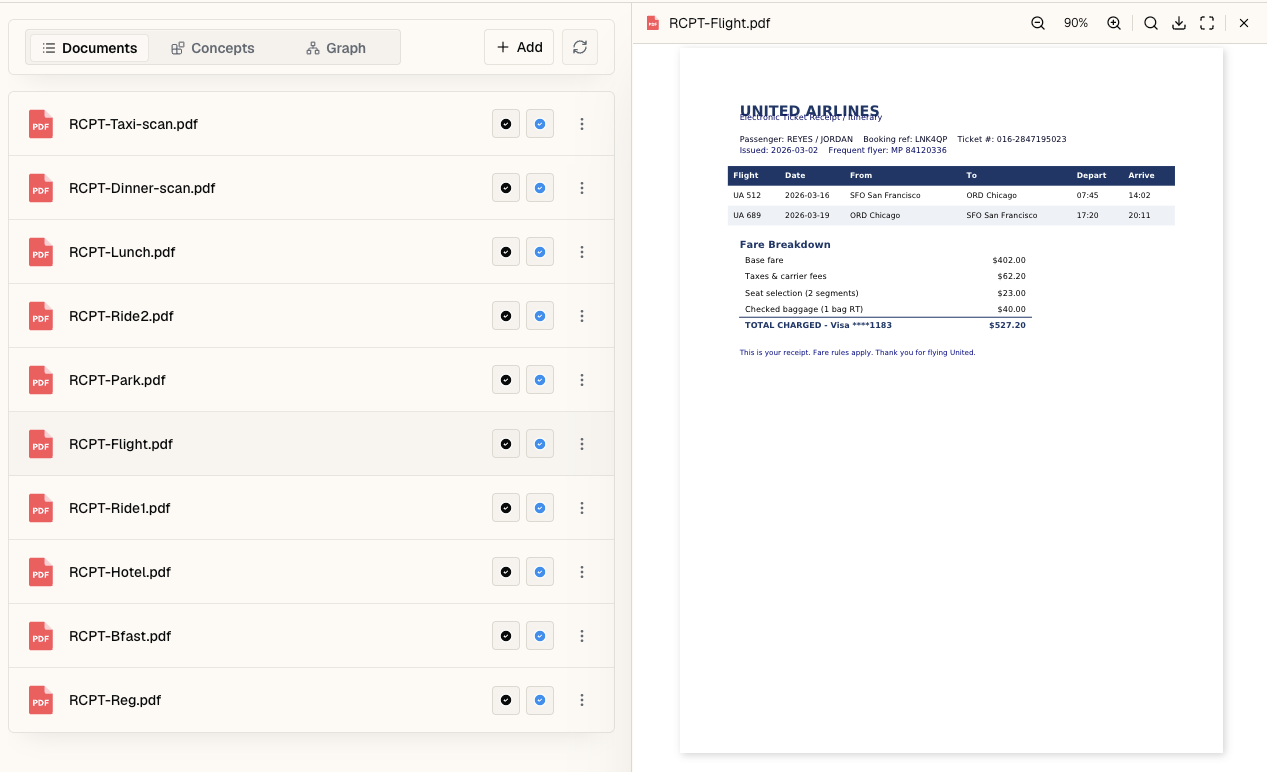Open RCPT-Bfast.pdf in the list
This screenshot has width=1267, height=772.
tap(311, 636)
